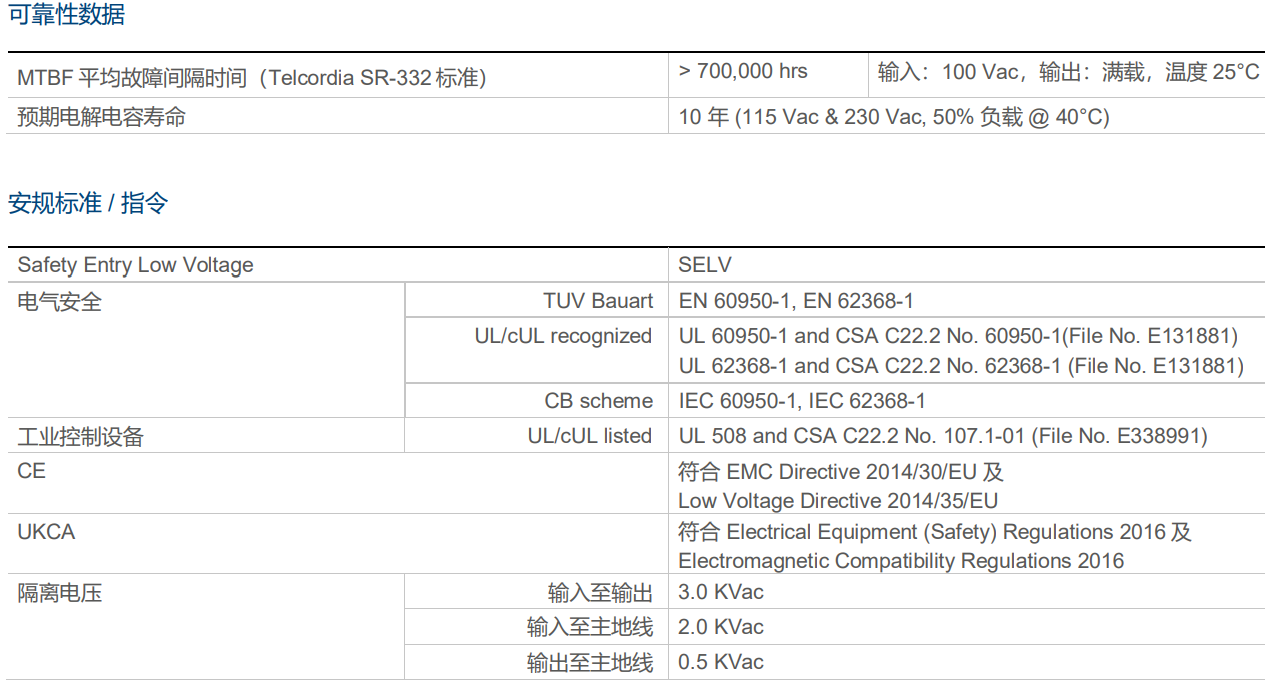Click the Safety Entry Low Voltage label
The height and width of the screenshot is (690, 1278).
[x=136, y=265]
